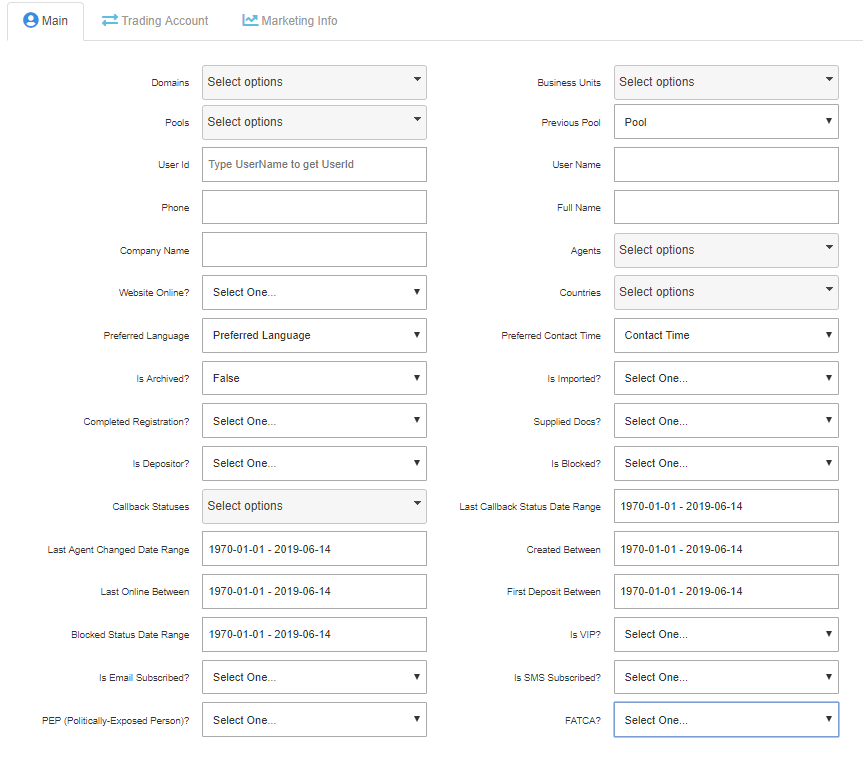Open the Is Archived dropdown
This screenshot has width=863, height=761.
point(314,378)
